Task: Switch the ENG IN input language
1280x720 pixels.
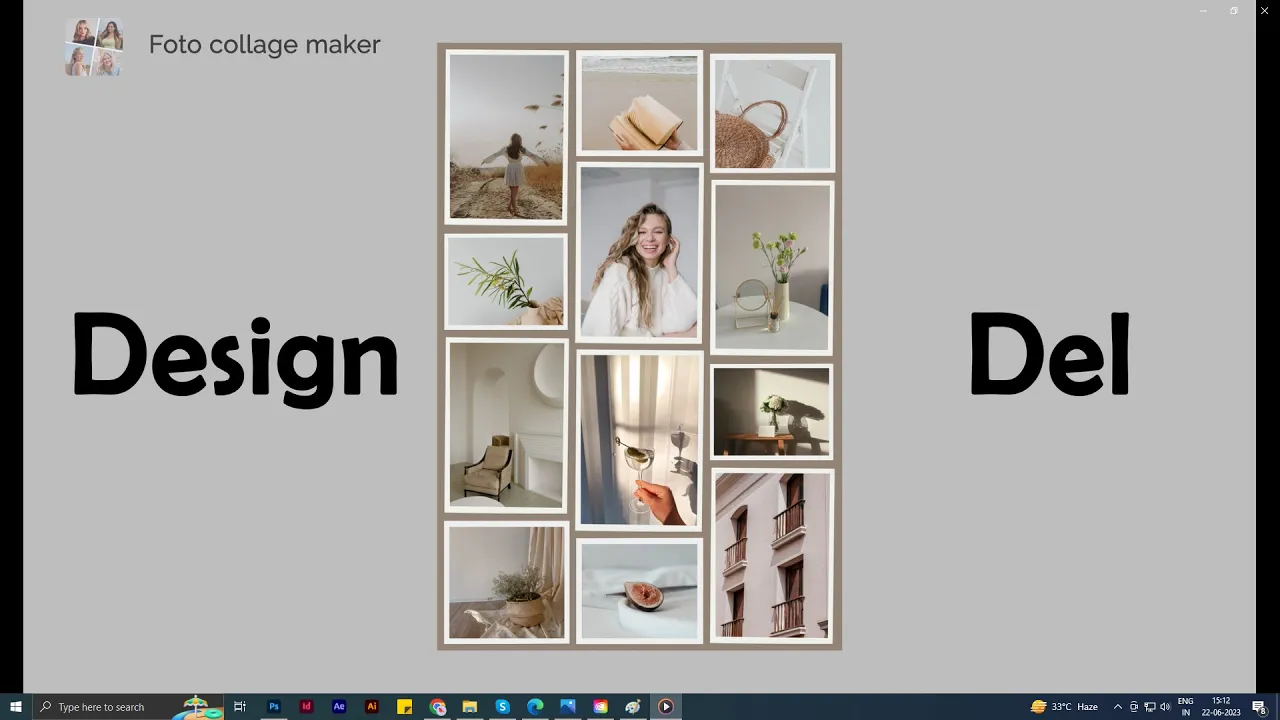Action: (x=1185, y=706)
